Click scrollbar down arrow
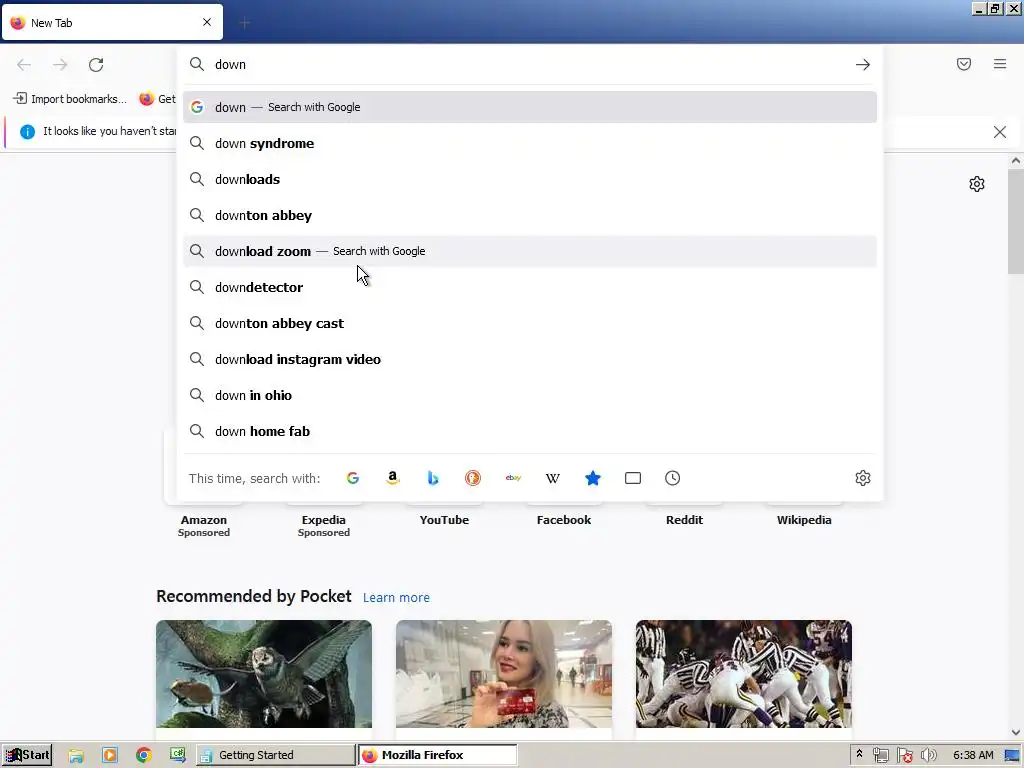Viewport: 1024px width, 768px height. 1016,733
